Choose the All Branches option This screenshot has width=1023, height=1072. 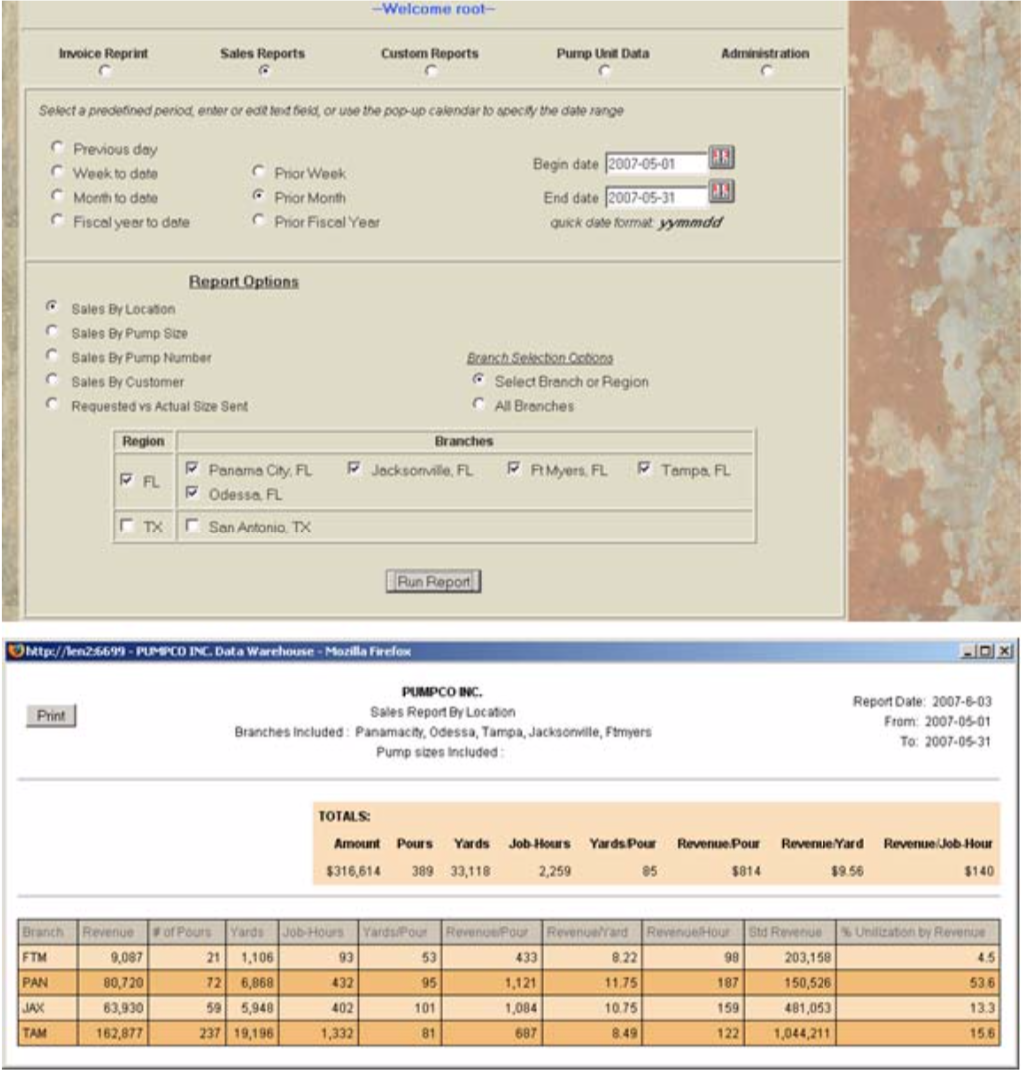(479, 403)
